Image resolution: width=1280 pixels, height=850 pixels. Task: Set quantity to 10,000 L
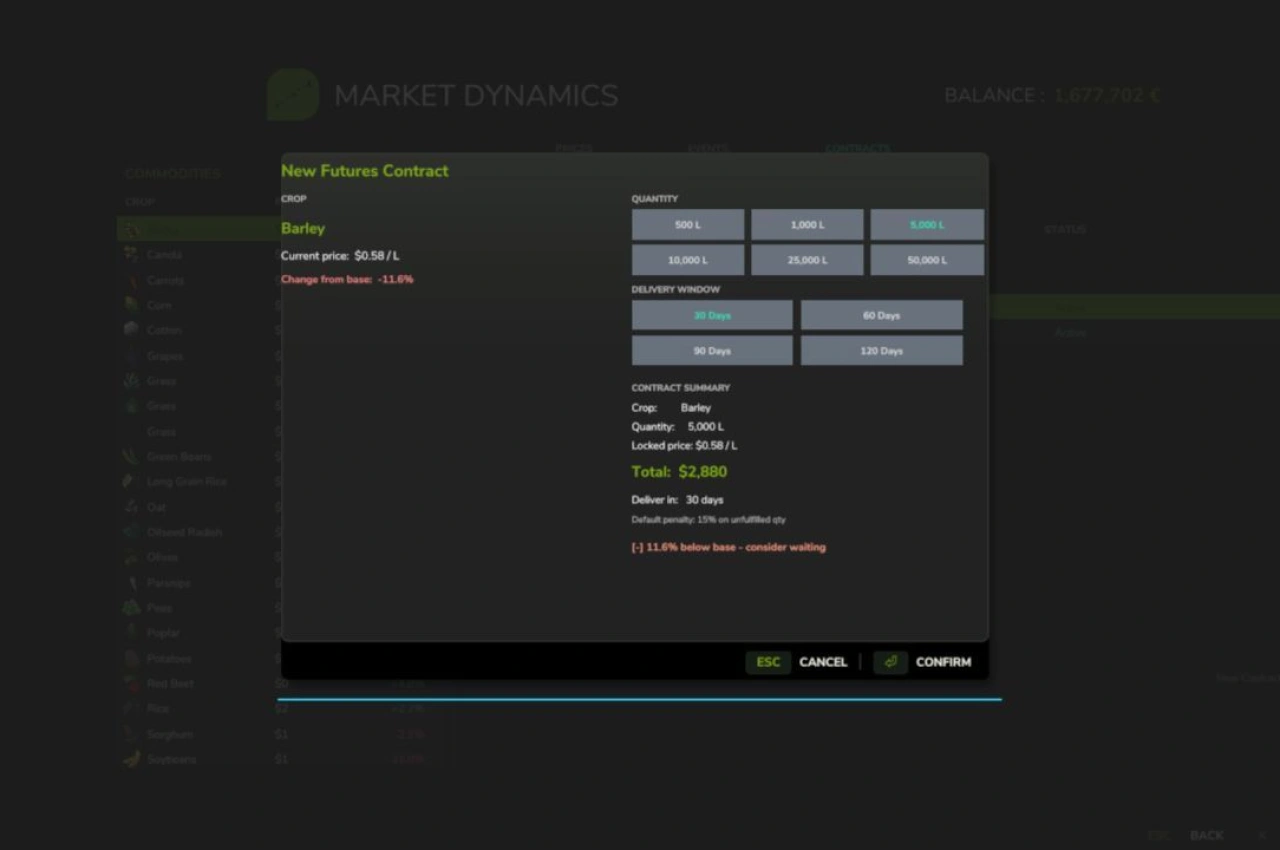688,260
